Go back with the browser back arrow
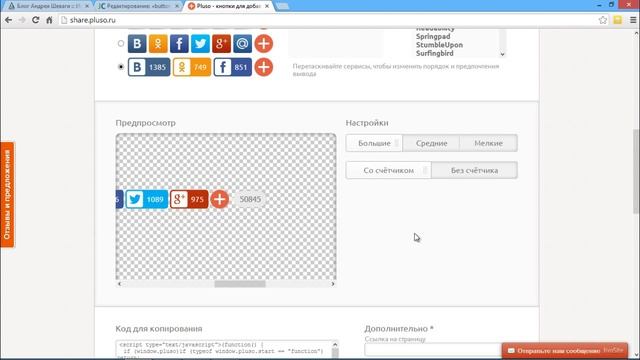 click(x=9, y=20)
